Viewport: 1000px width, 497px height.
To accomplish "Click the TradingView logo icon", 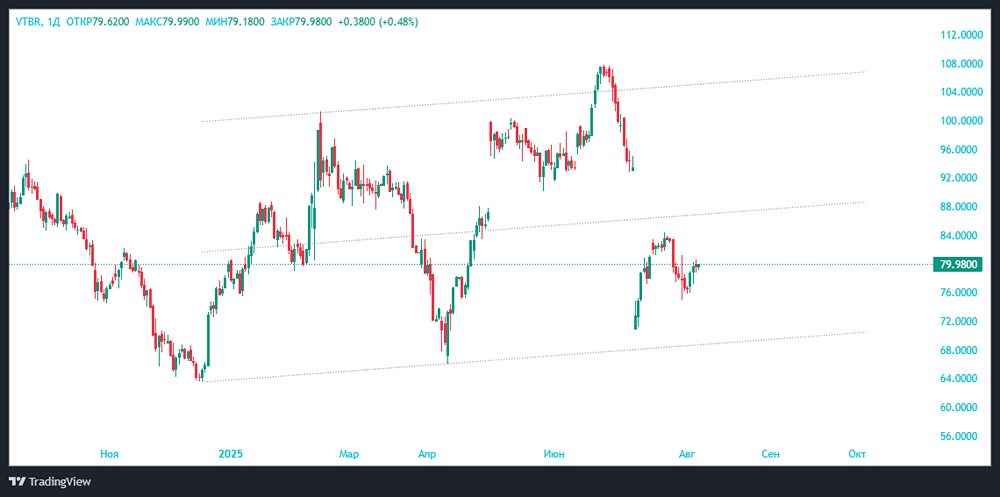I will tap(17, 481).
